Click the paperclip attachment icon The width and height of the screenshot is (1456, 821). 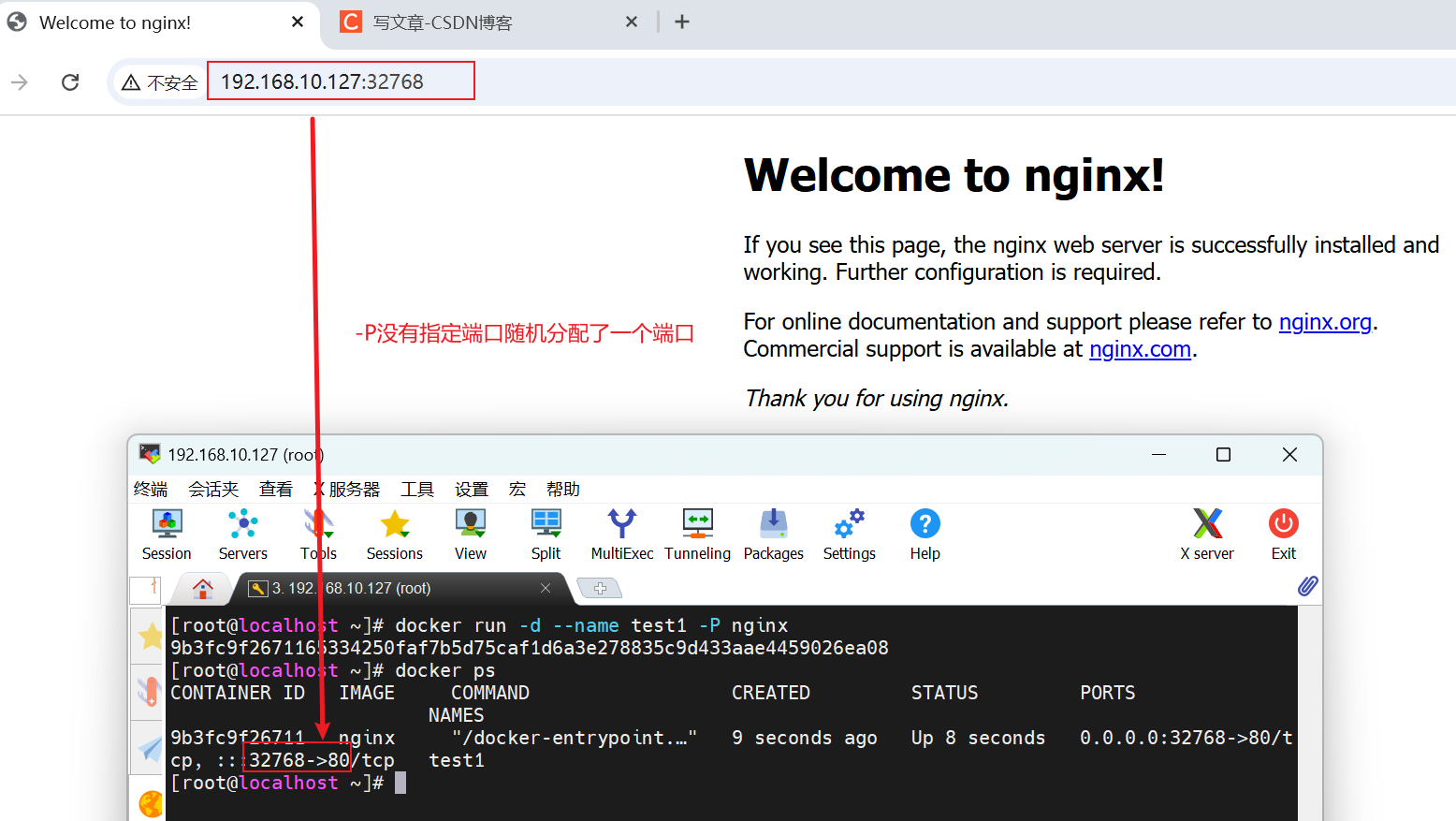tap(1308, 586)
